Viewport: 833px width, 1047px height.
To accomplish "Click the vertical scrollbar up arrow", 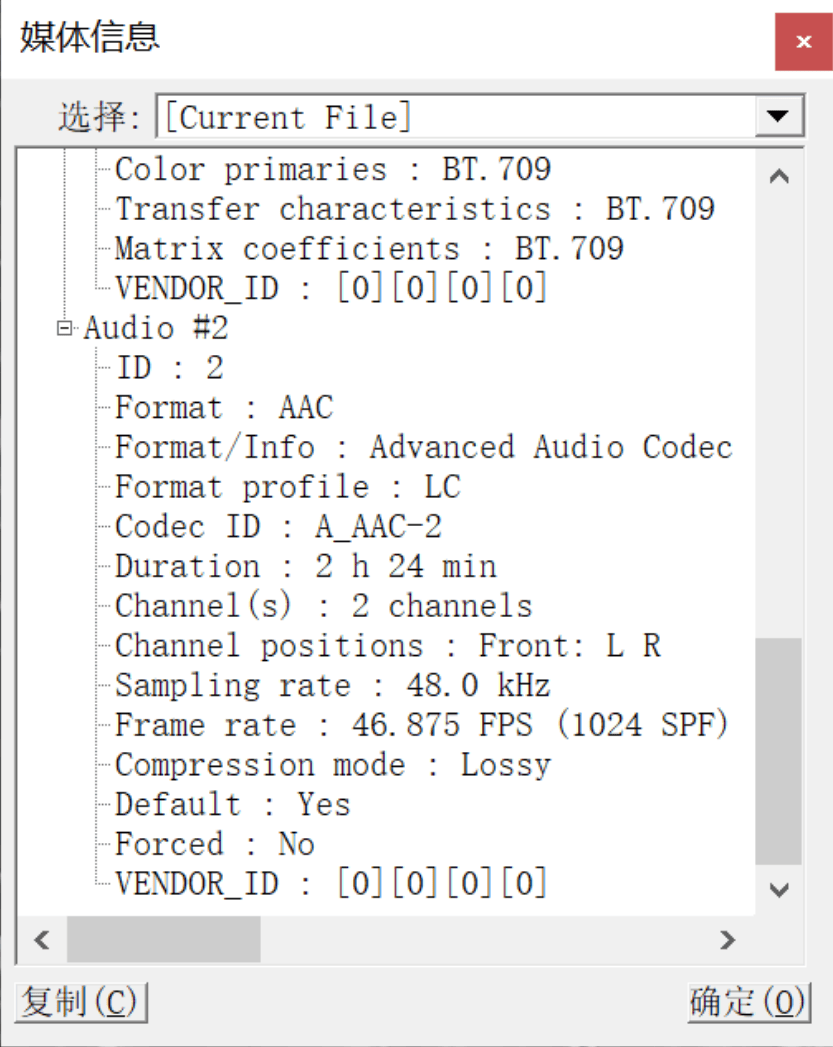I will pos(779,176).
